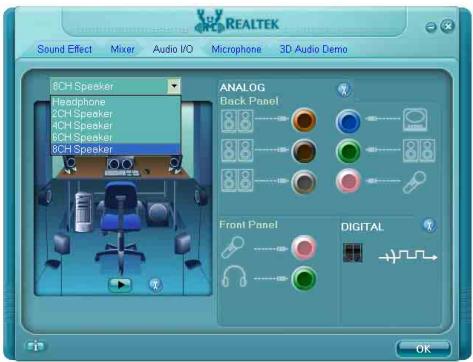The height and width of the screenshot is (362, 473).
Task: Open the 3D Audio Demo tab
Action: pyautogui.click(x=313, y=49)
